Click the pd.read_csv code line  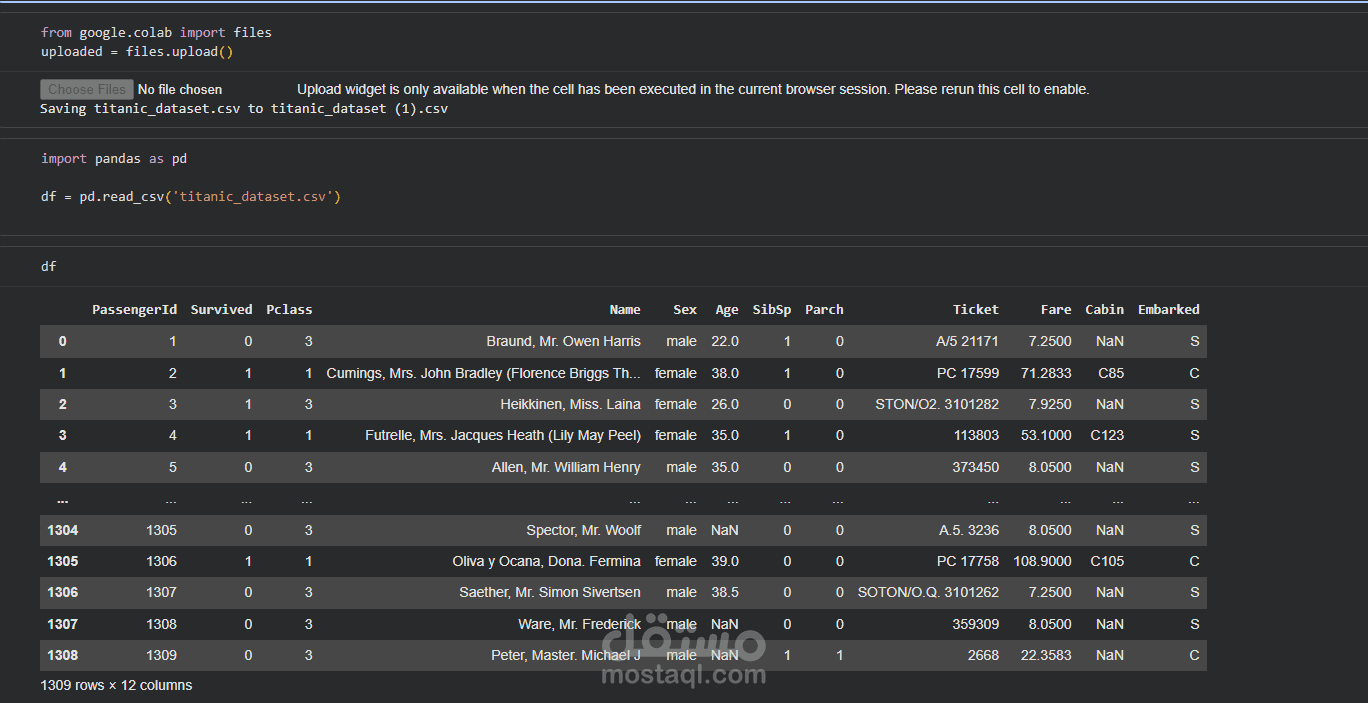pyautogui.click(x=191, y=196)
